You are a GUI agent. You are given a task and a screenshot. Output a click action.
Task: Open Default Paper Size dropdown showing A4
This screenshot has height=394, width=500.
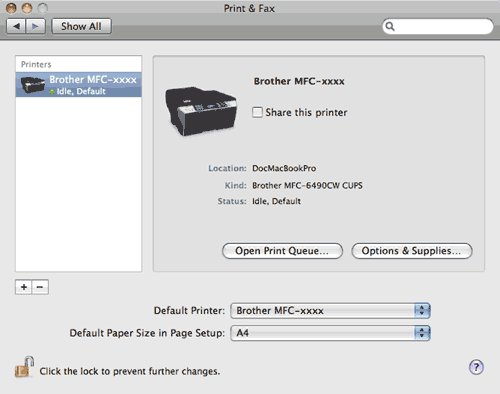330,333
